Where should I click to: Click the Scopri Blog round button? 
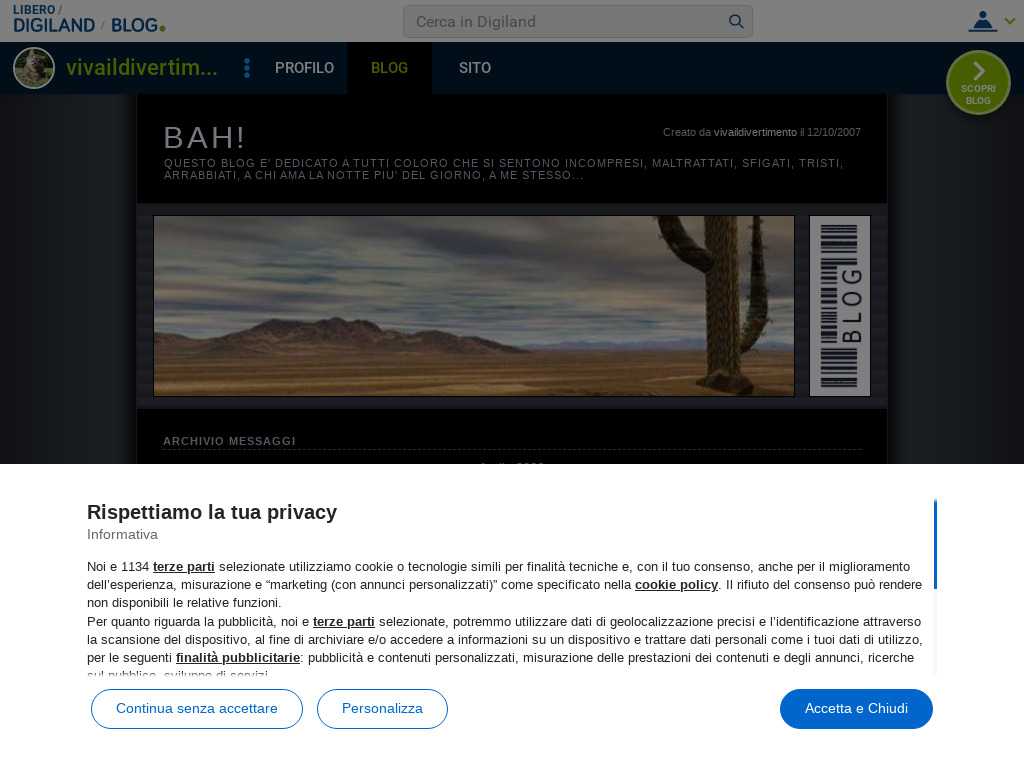[978, 82]
